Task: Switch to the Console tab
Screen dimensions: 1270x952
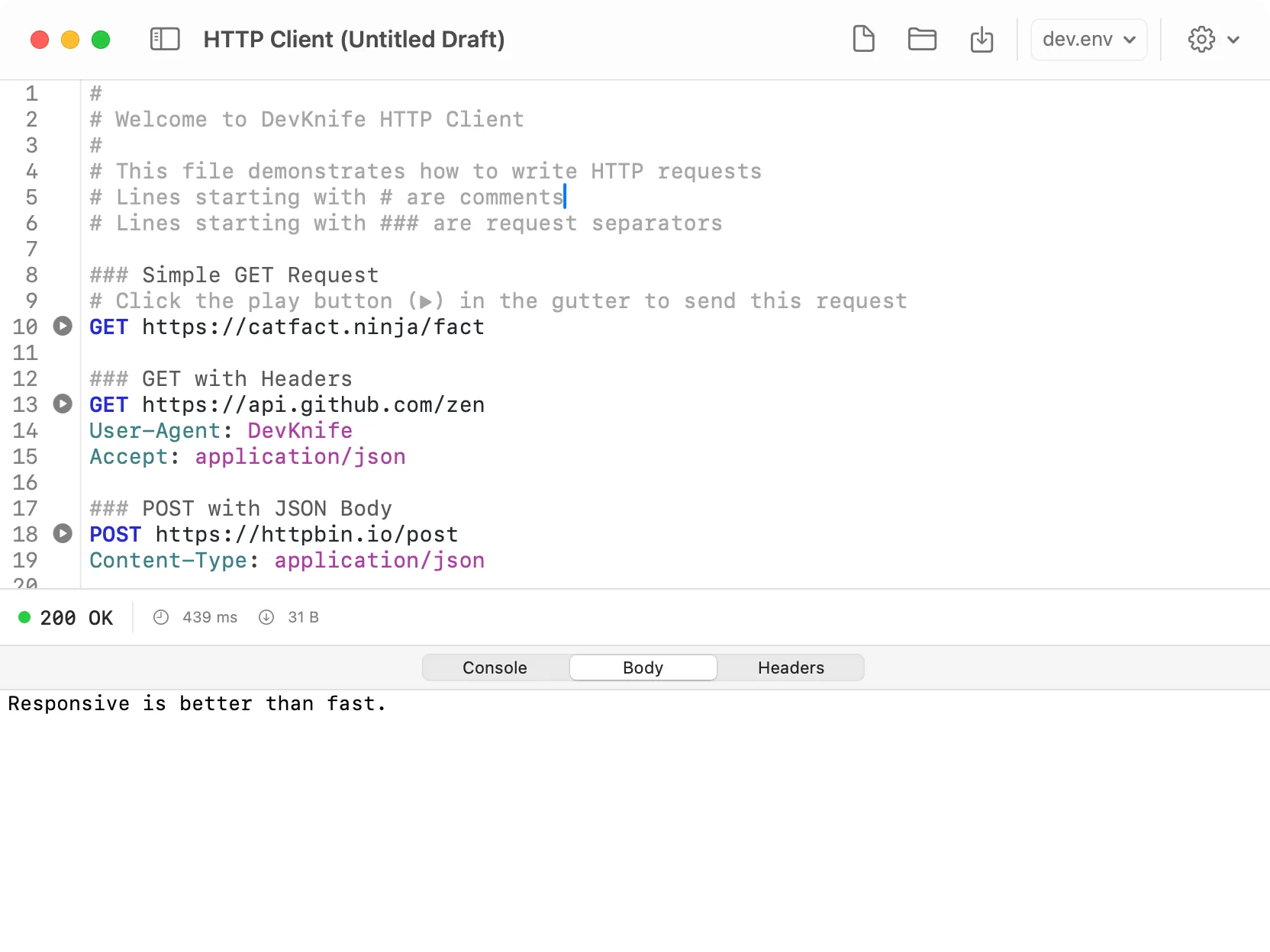Action: [495, 667]
